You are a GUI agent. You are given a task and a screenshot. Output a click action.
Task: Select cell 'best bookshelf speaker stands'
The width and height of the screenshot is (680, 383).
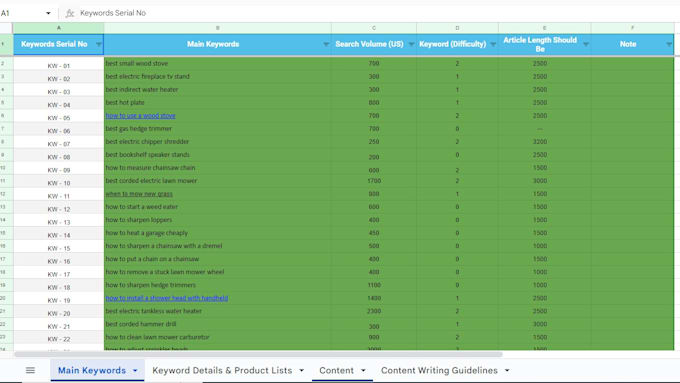coord(218,155)
